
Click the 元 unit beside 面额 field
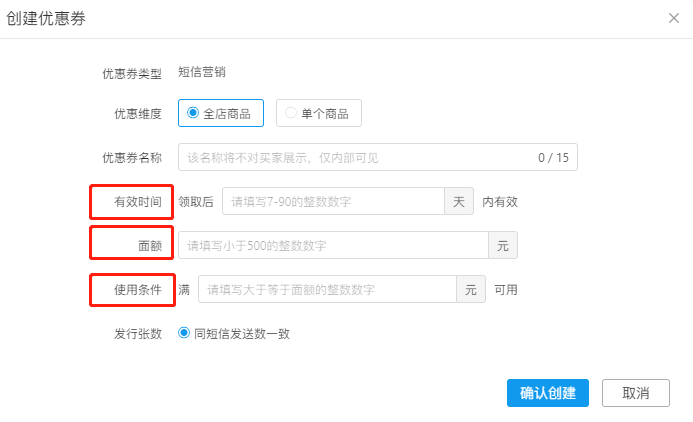503,245
